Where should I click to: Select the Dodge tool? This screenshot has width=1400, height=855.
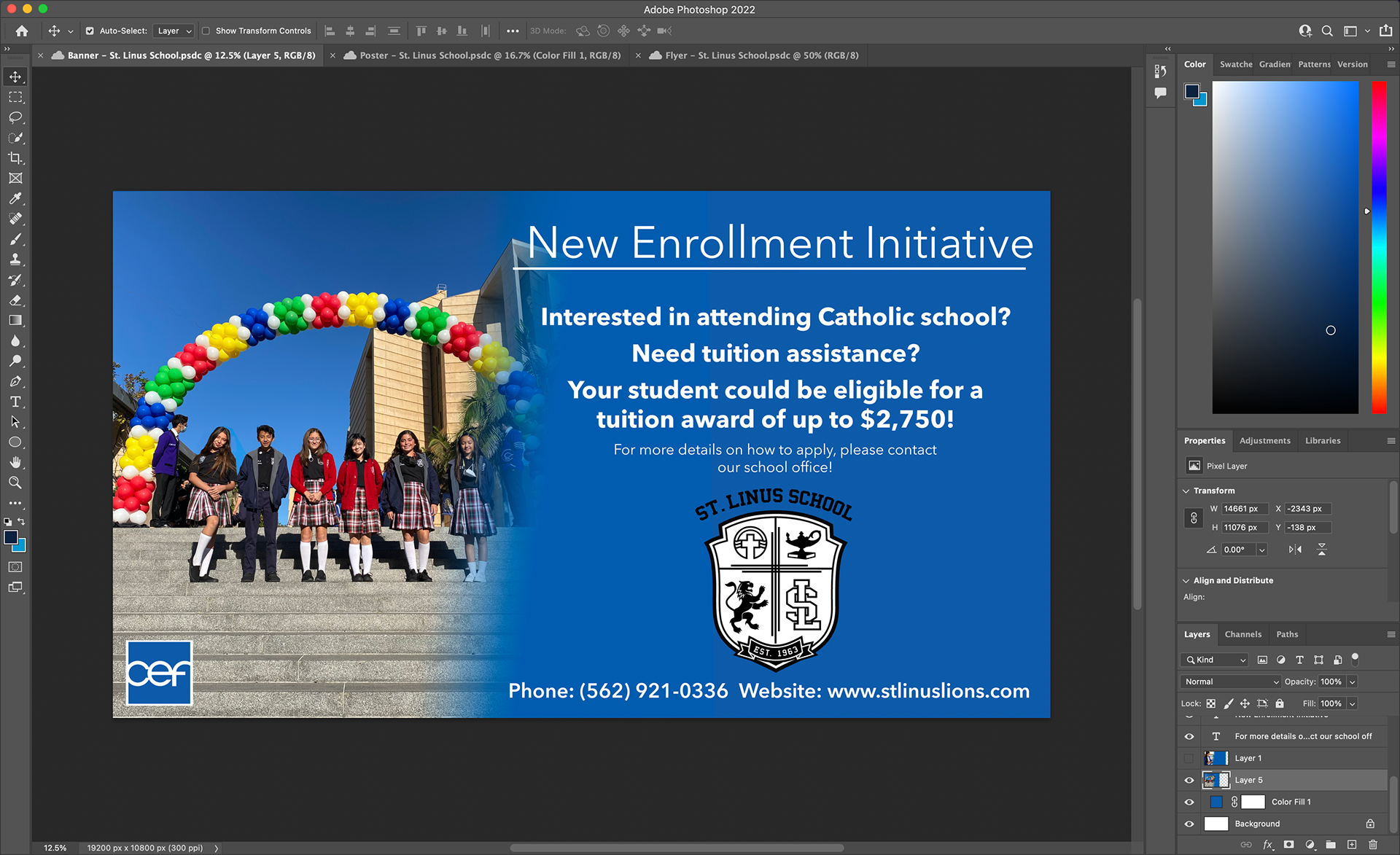(15, 361)
